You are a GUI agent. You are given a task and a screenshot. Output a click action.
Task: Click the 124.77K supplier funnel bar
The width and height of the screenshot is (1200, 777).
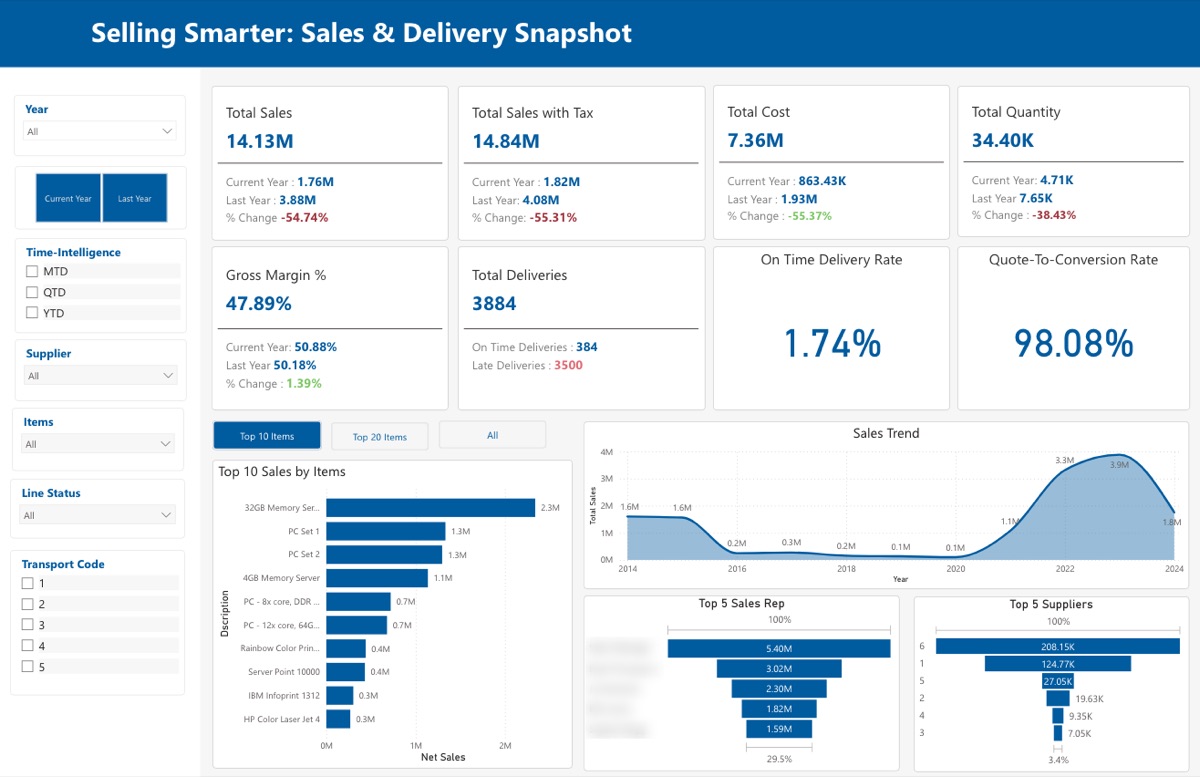[1058, 664]
